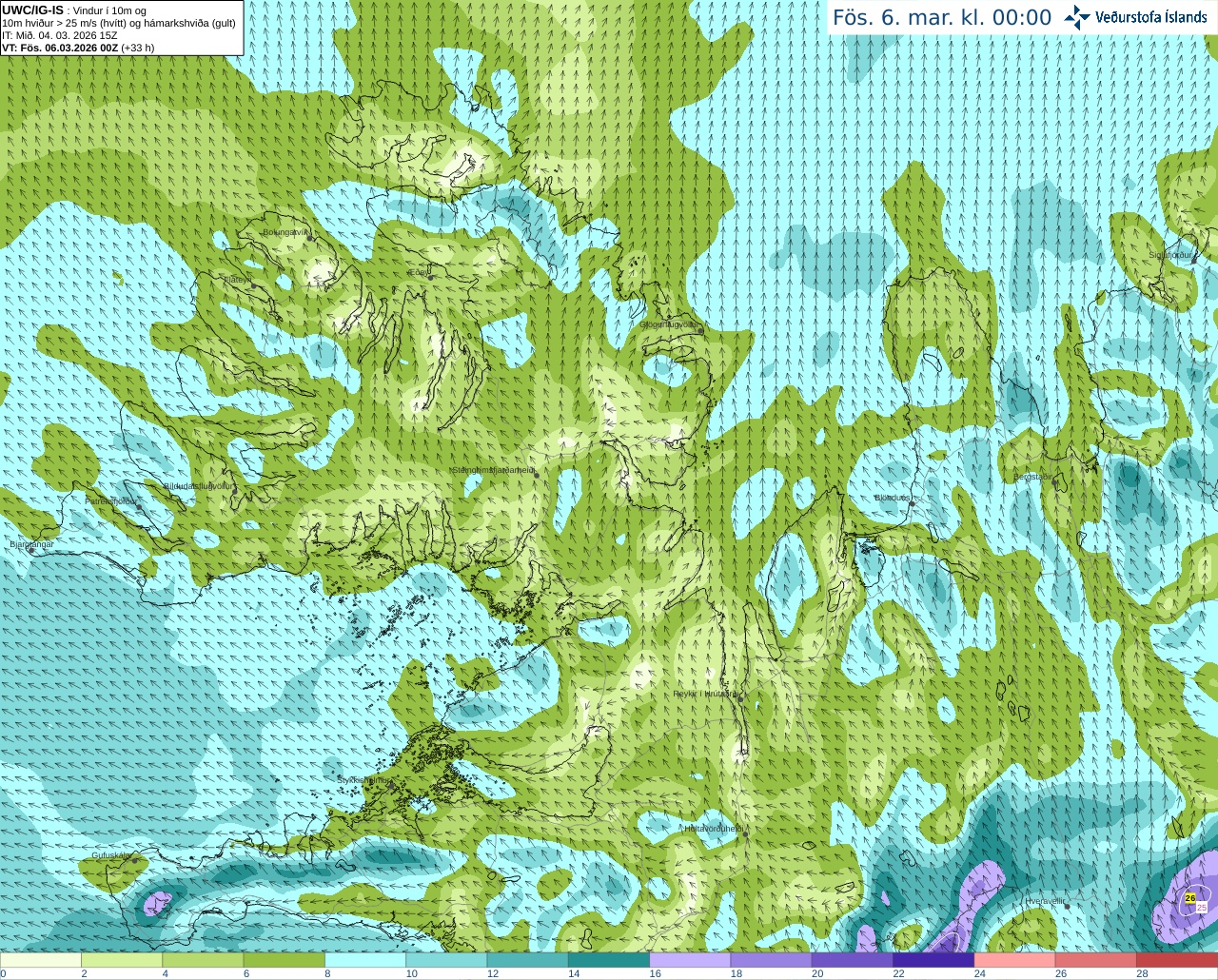Click the Æðey station marker
Image resolution: width=1218 pixels, height=980 pixels.
[431, 277]
